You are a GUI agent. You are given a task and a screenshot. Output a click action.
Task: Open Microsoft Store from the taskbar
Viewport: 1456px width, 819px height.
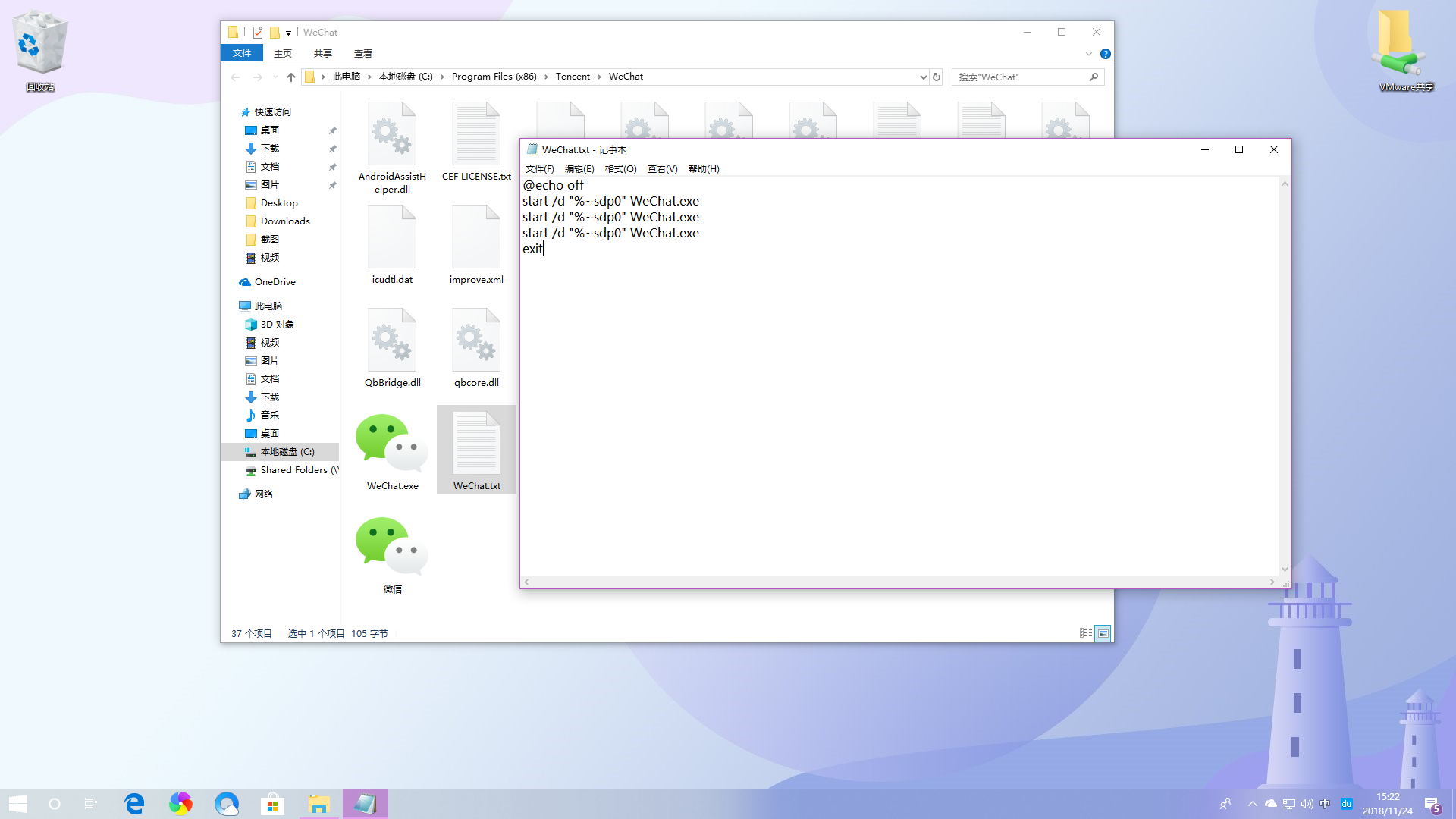(272, 804)
